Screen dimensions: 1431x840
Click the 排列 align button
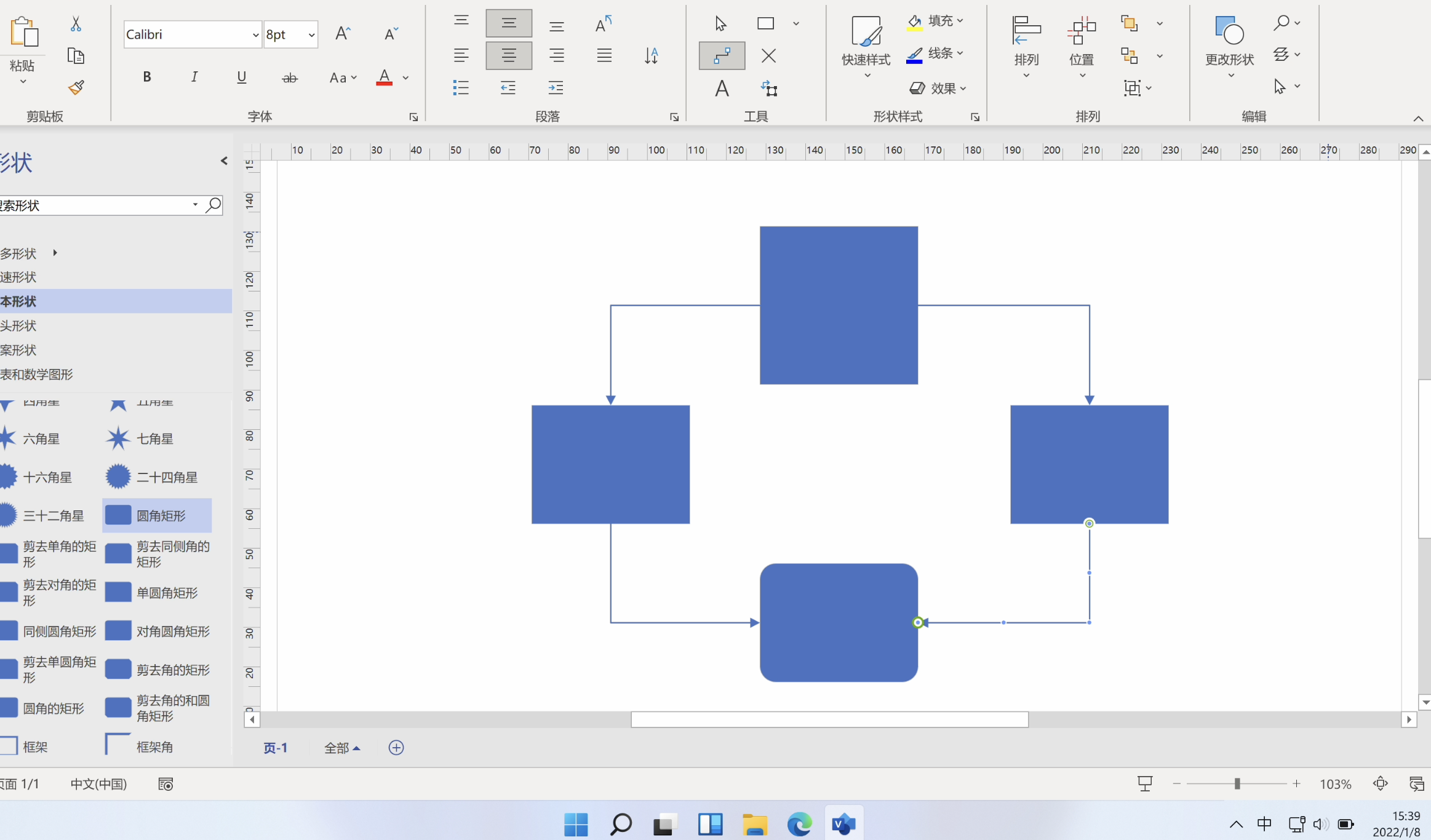pos(1026,47)
